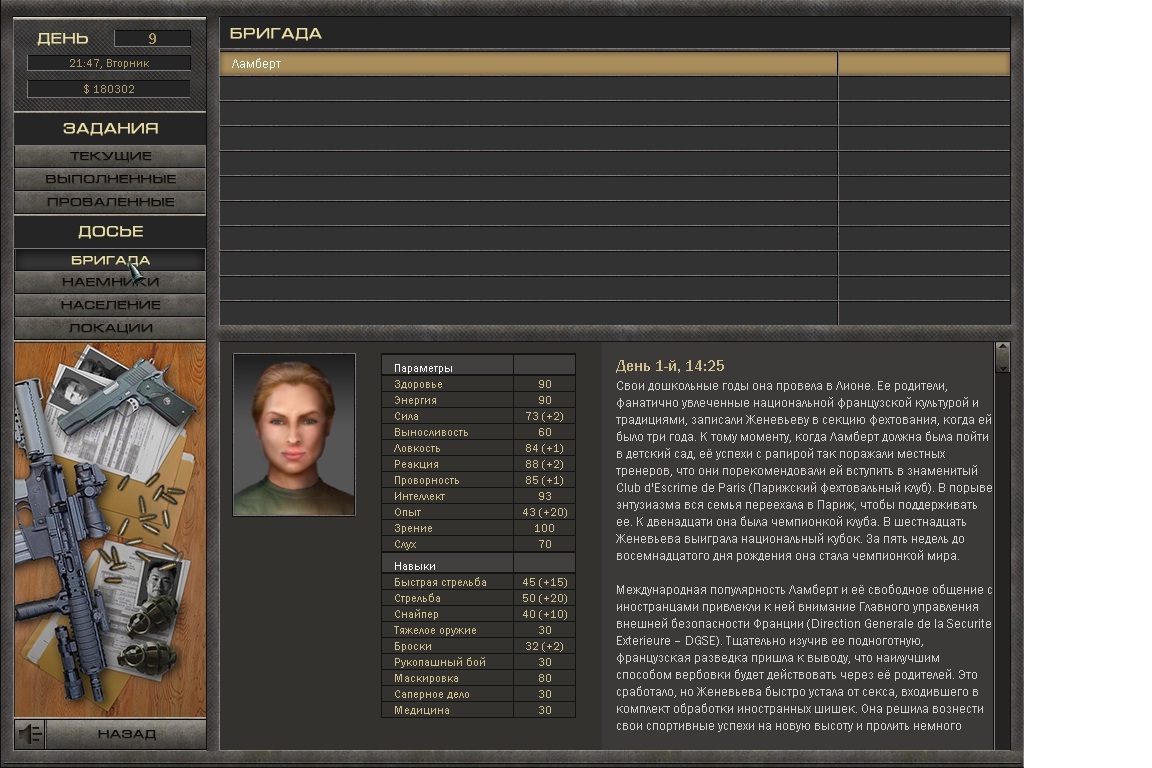This screenshot has height=768, width=1152.
Task: Click the Интеллект parameter row
Action: tap(478, 496)
